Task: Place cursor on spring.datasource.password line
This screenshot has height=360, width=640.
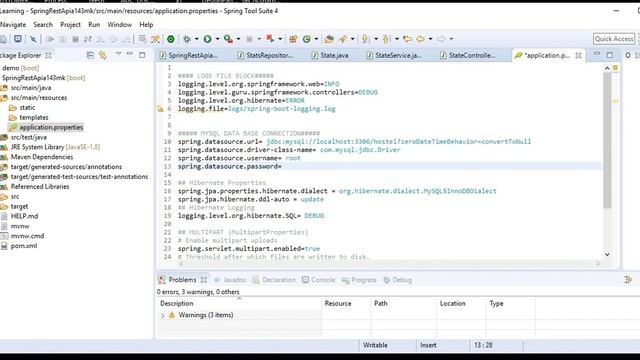Action: 390,166
